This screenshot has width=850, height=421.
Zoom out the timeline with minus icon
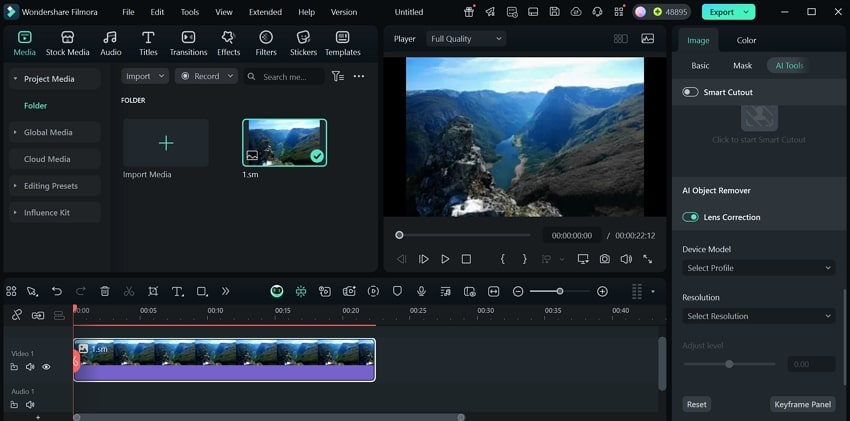click(518, 292)
